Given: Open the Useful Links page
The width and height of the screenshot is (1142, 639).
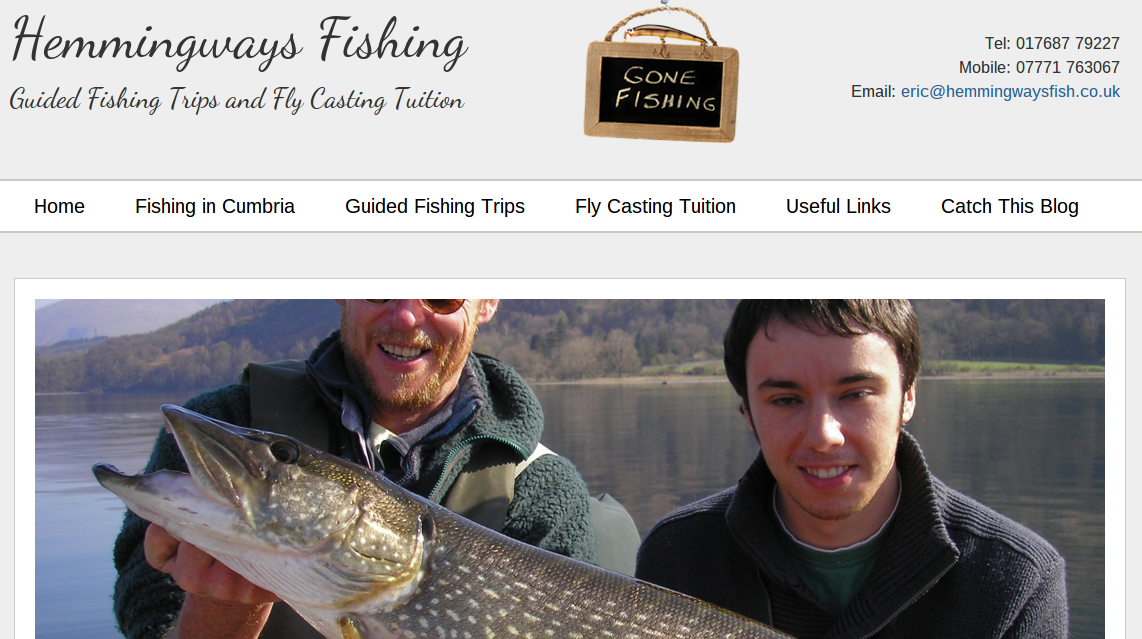Looking at the screenshot, I should click(x=838, y=207).
